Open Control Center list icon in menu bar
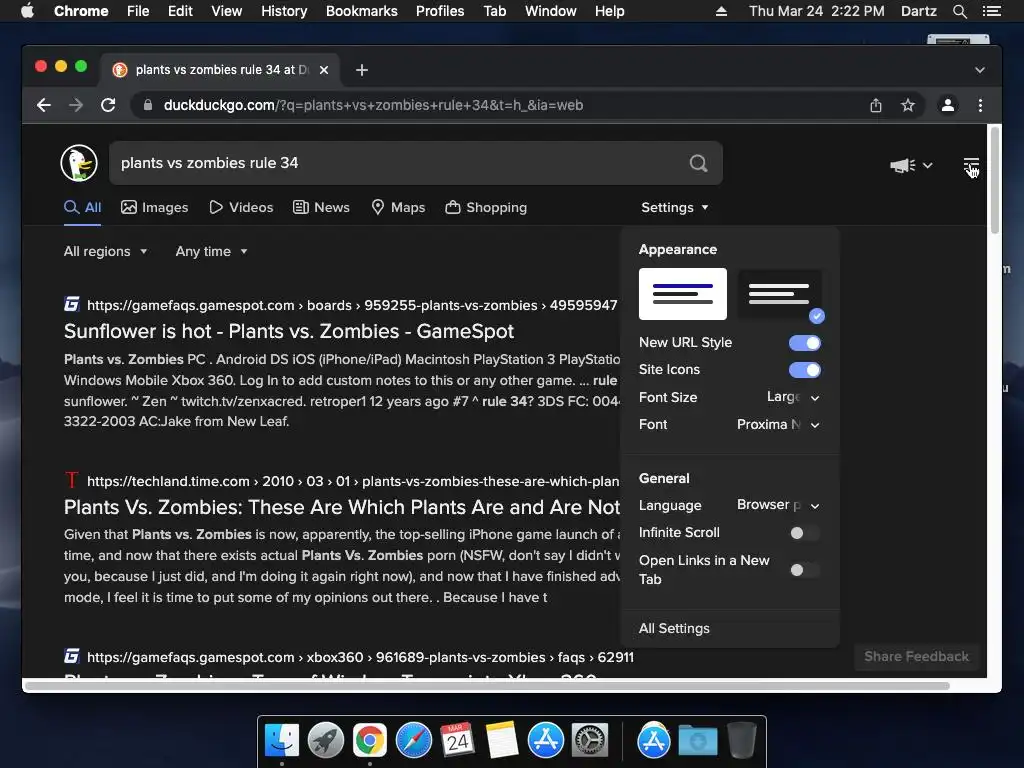 point(991,11)
